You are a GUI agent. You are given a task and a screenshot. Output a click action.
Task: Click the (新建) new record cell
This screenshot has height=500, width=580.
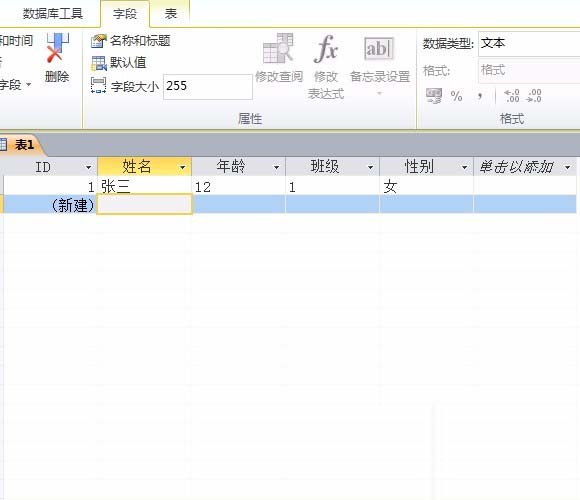(50, 205)
